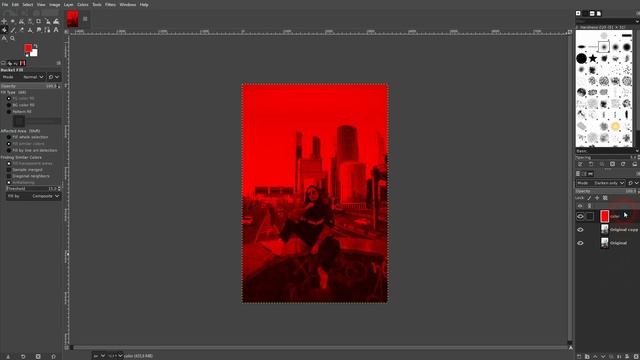Click the brush filter input field
Image resolution: width=640 pixels, height=360 pixels.
[605, 21]
